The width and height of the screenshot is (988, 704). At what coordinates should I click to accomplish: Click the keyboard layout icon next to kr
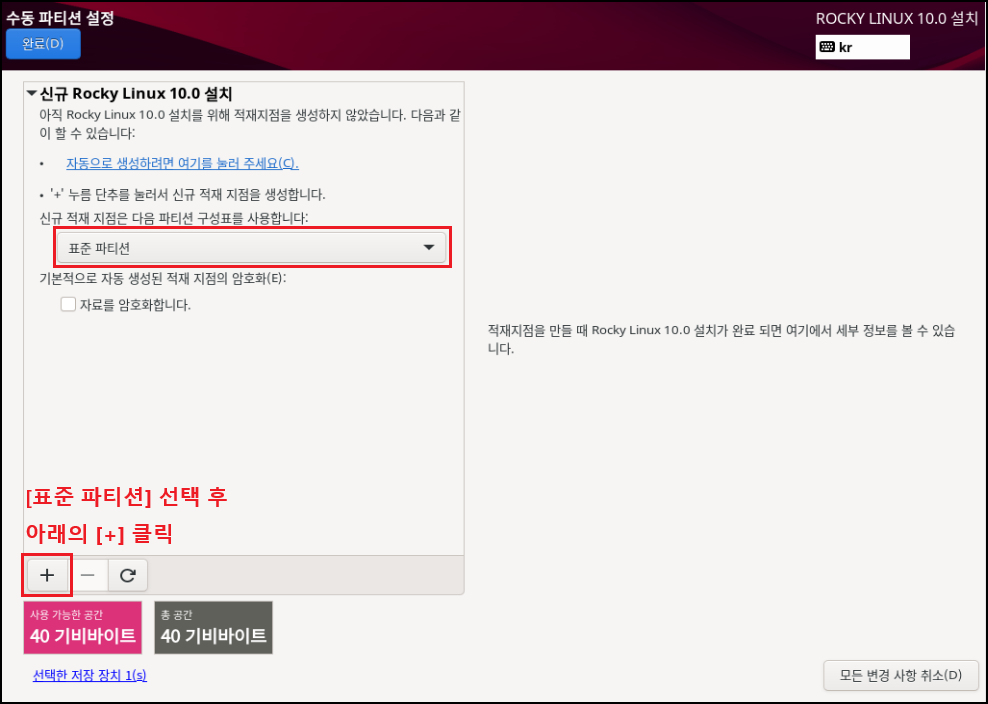pos(827,47)
